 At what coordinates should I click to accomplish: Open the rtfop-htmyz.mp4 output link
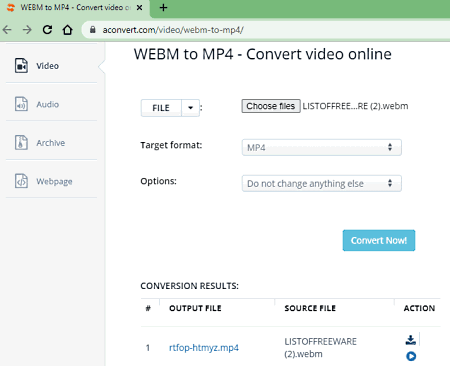point(204,348)
